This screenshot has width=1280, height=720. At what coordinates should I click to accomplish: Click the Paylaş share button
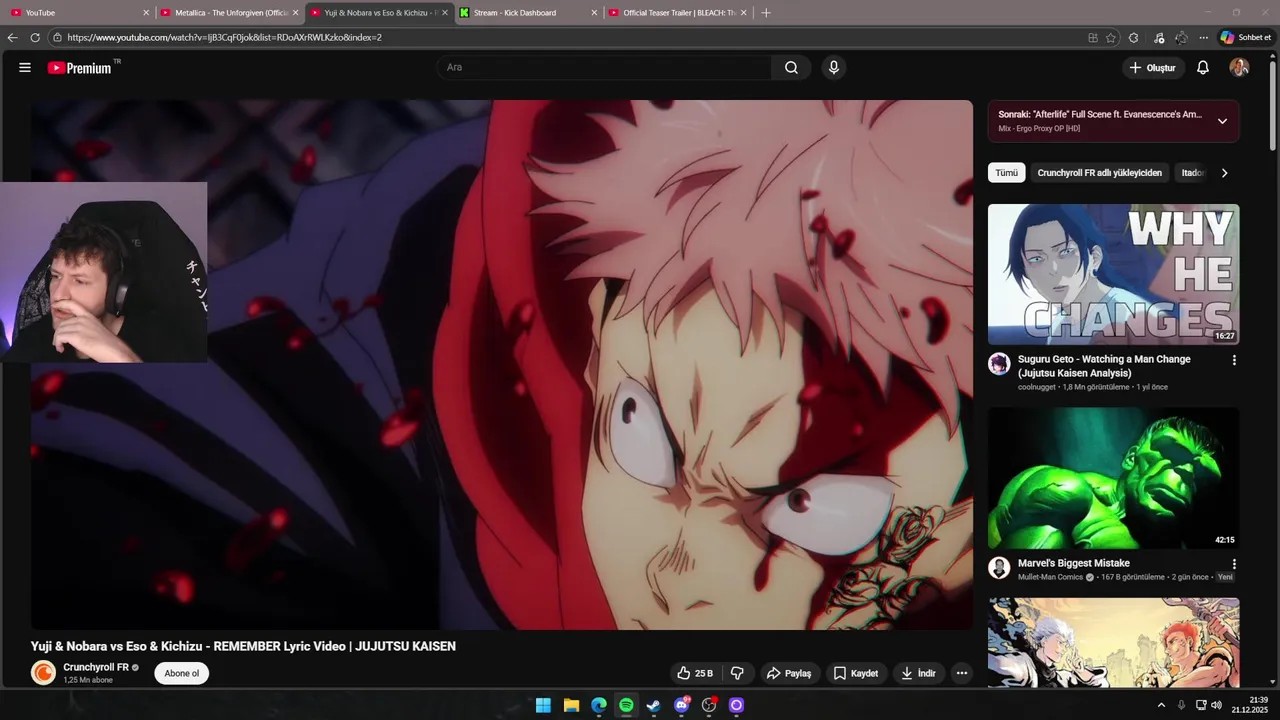(x=789, y=673)
